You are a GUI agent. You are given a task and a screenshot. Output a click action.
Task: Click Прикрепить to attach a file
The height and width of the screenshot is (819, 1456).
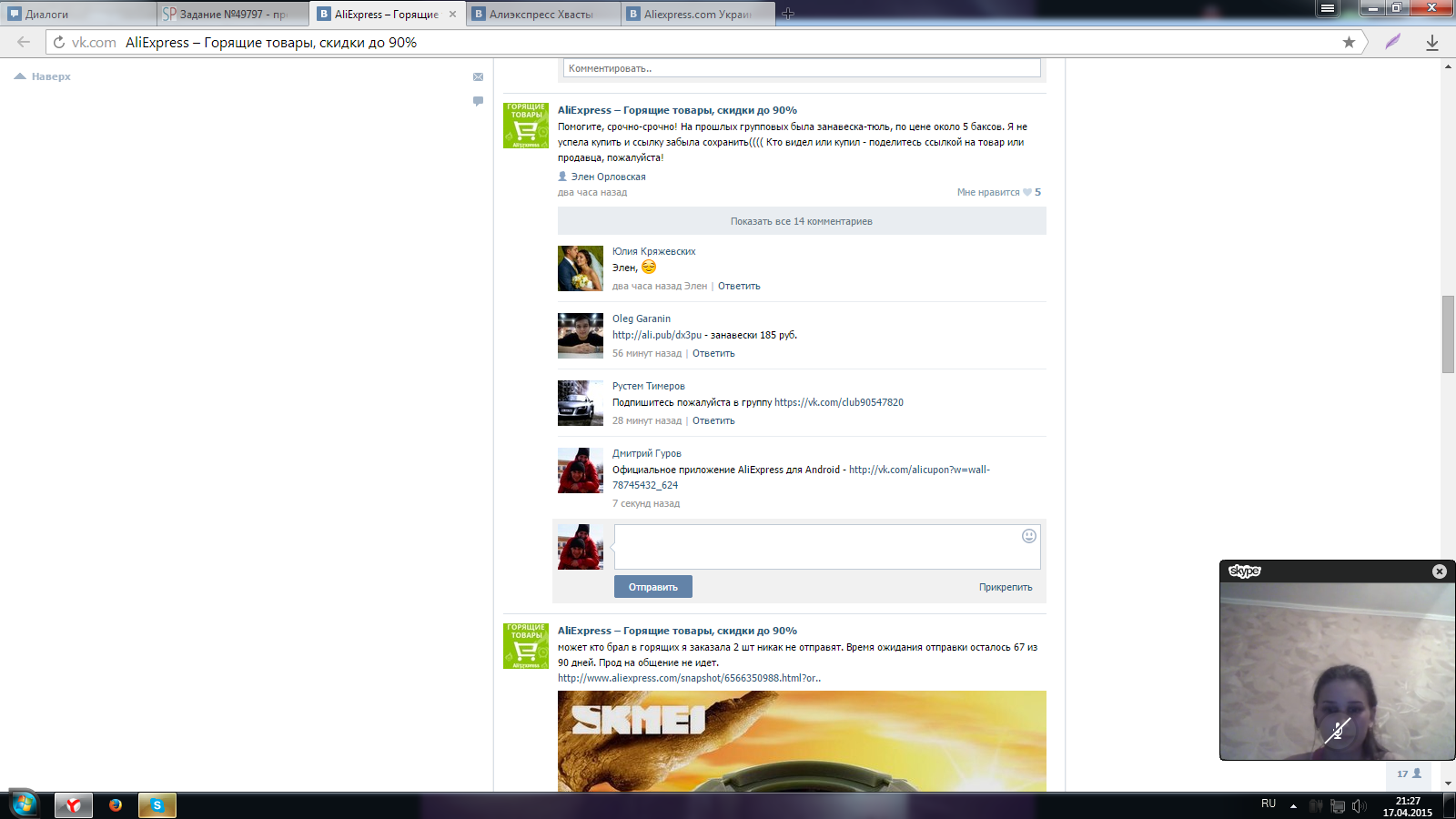[x=1006, y=587]
